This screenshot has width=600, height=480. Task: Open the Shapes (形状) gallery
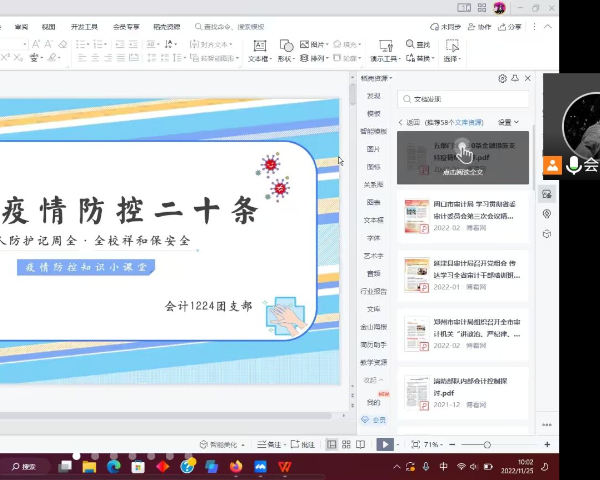point(286,51)
